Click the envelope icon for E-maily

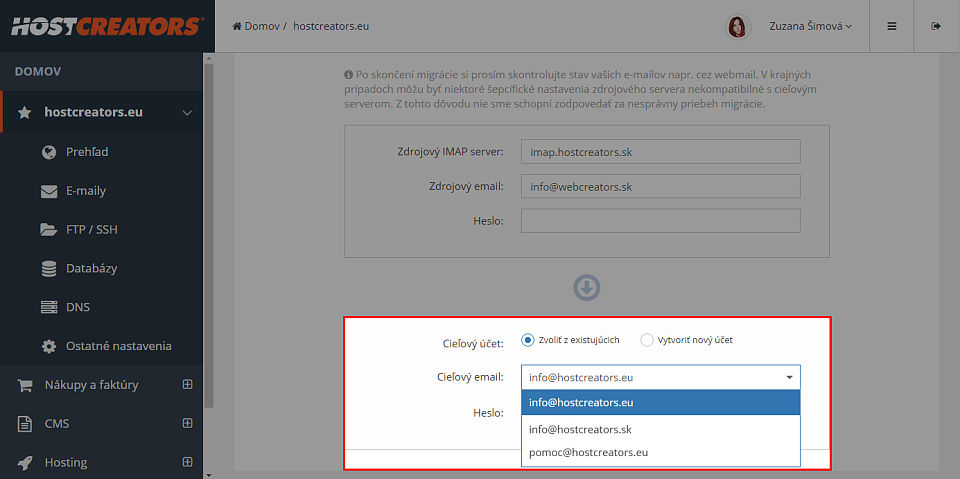[x=49, y=191]
